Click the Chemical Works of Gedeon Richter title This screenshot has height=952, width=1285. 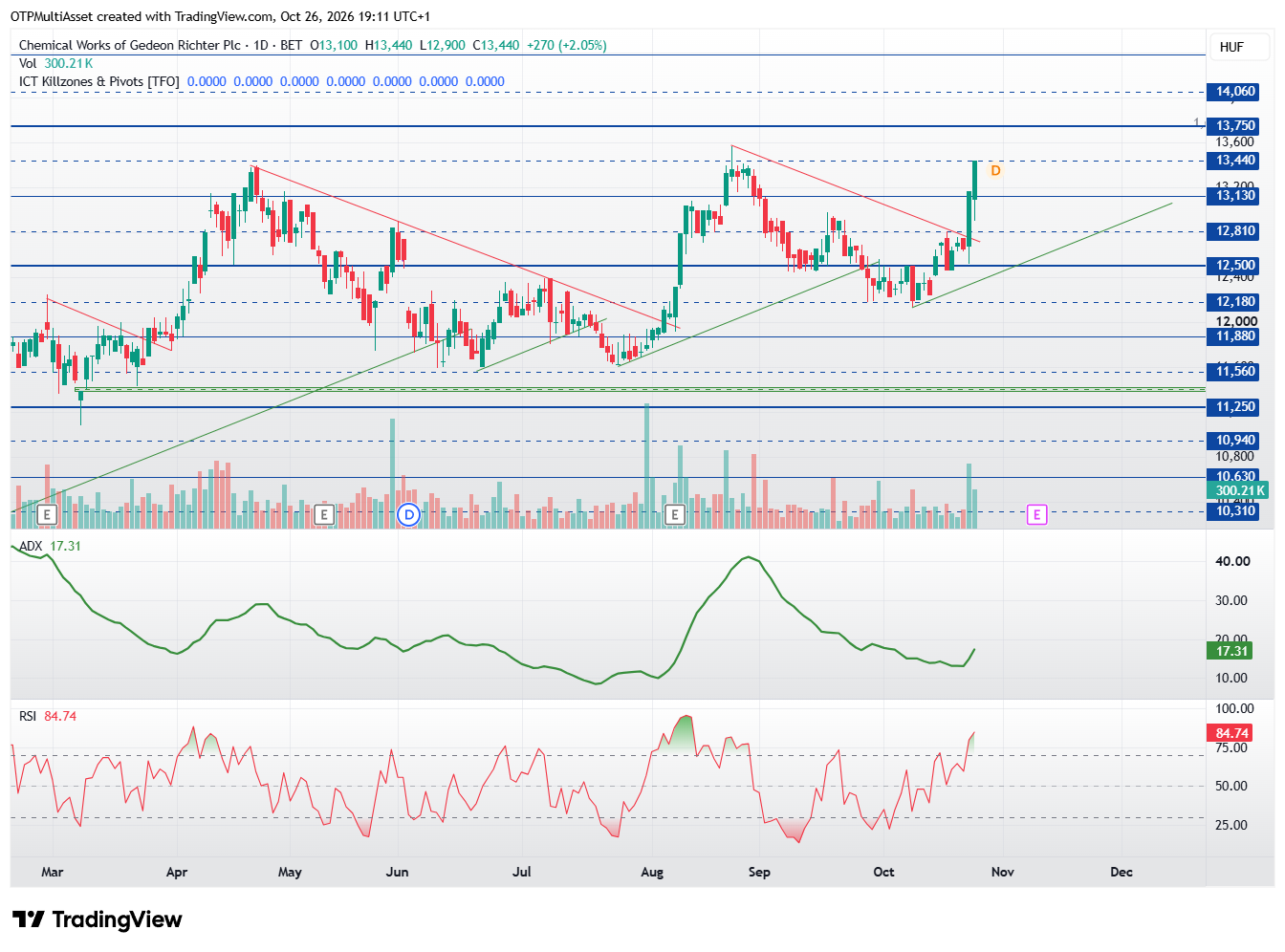pos(130,45)
